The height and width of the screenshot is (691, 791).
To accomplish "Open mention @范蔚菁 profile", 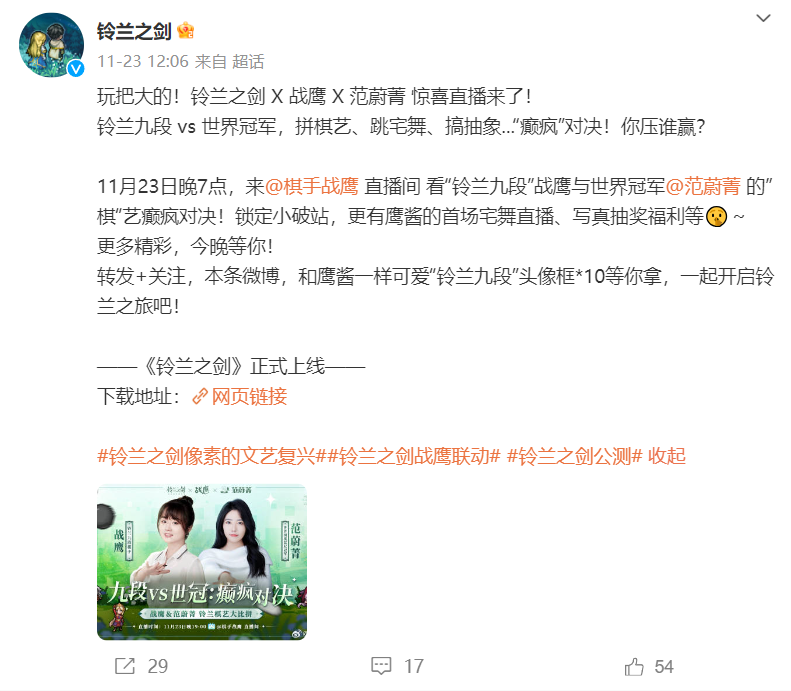I will (x=703, y=187).
